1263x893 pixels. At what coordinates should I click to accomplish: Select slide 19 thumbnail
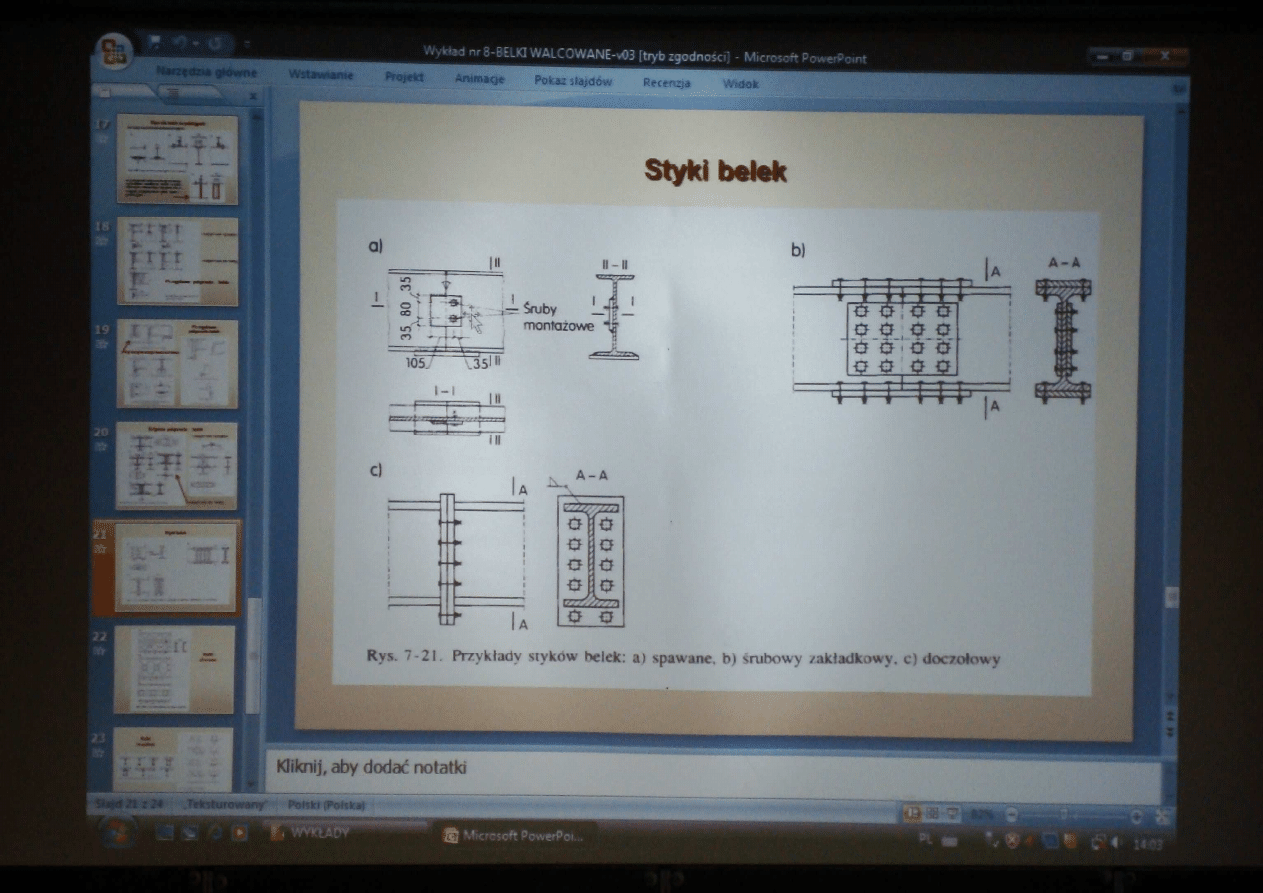(x=177, y=364)
